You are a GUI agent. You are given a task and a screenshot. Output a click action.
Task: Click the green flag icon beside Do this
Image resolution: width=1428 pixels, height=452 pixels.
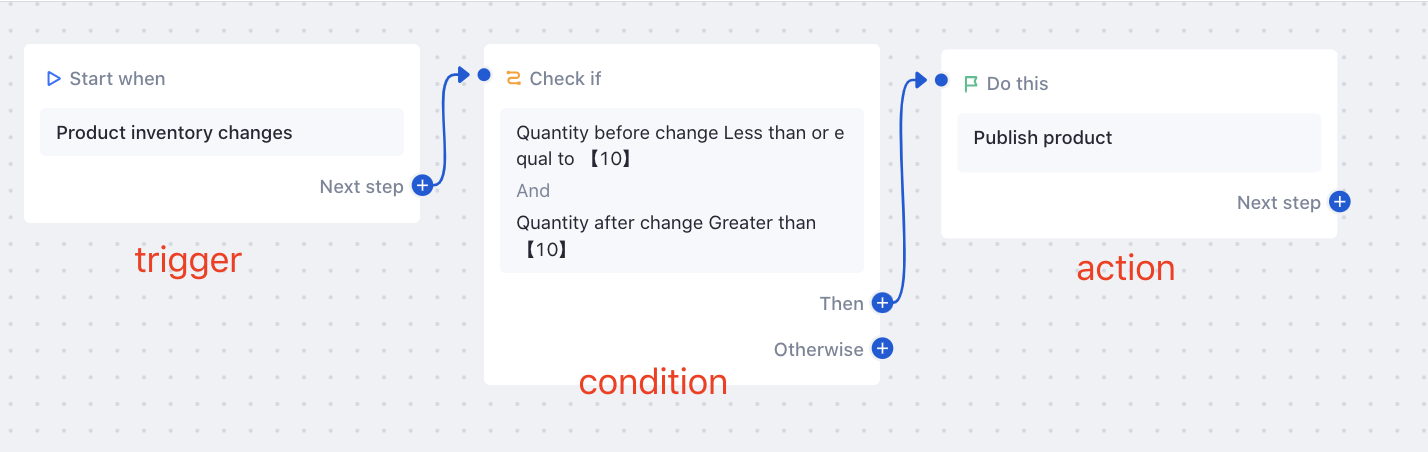(x=971, y=84)
